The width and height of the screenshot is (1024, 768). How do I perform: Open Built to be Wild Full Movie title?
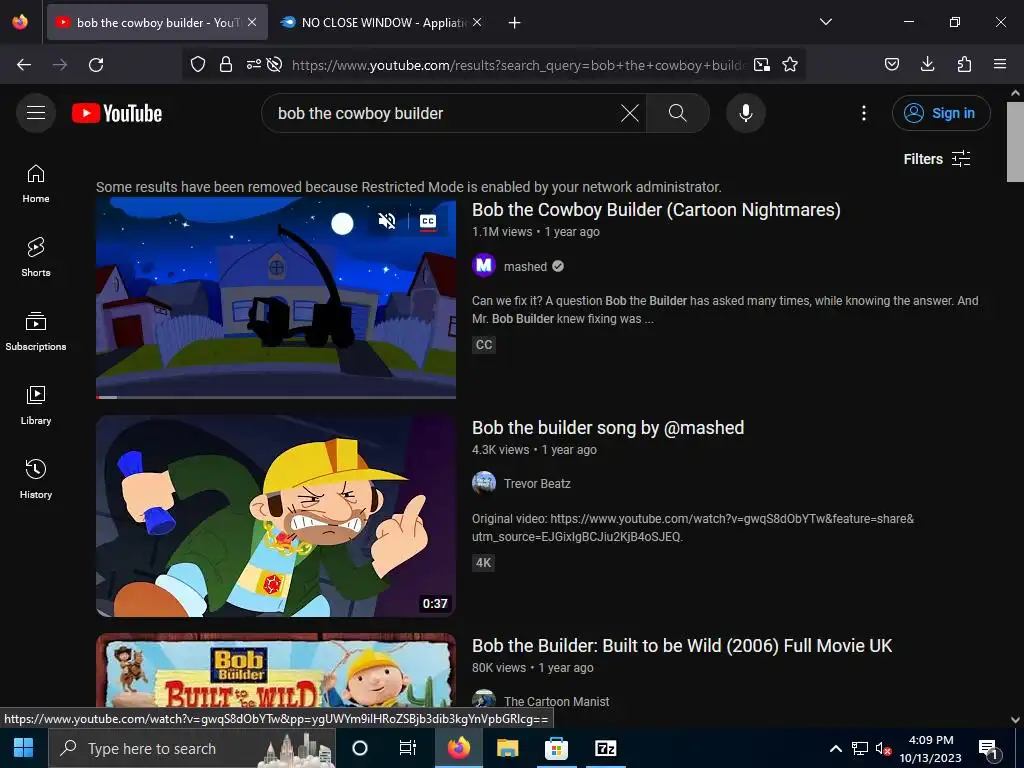682,646
